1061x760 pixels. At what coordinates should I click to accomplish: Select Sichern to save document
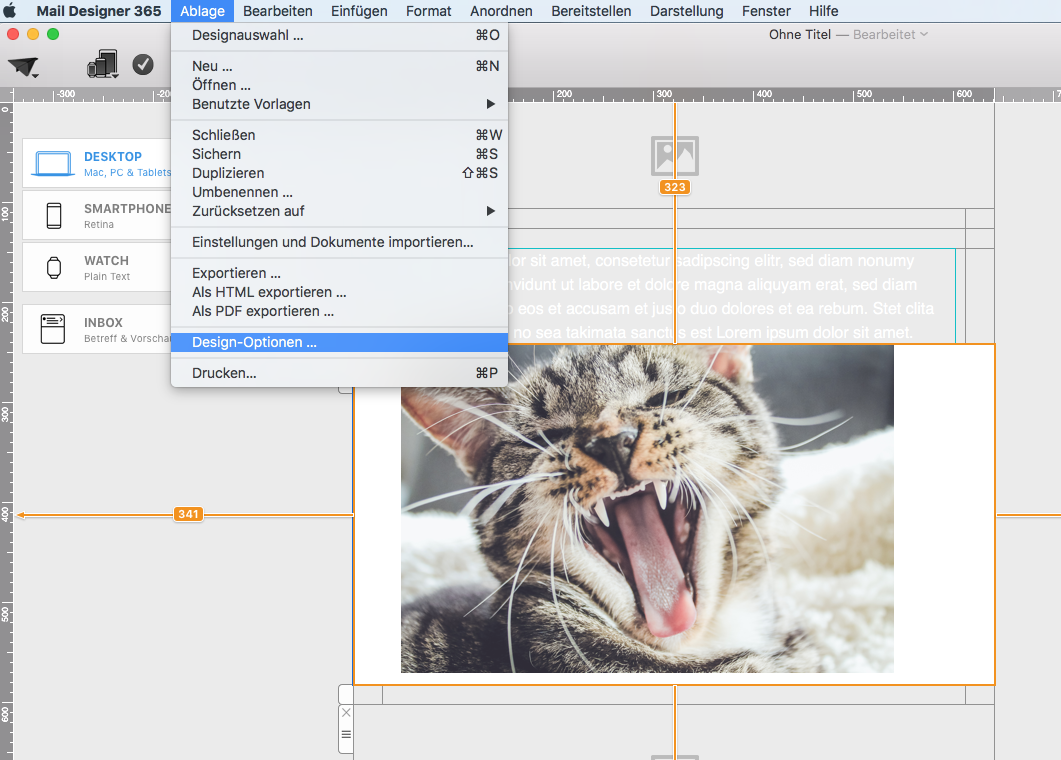click(340, 154)
